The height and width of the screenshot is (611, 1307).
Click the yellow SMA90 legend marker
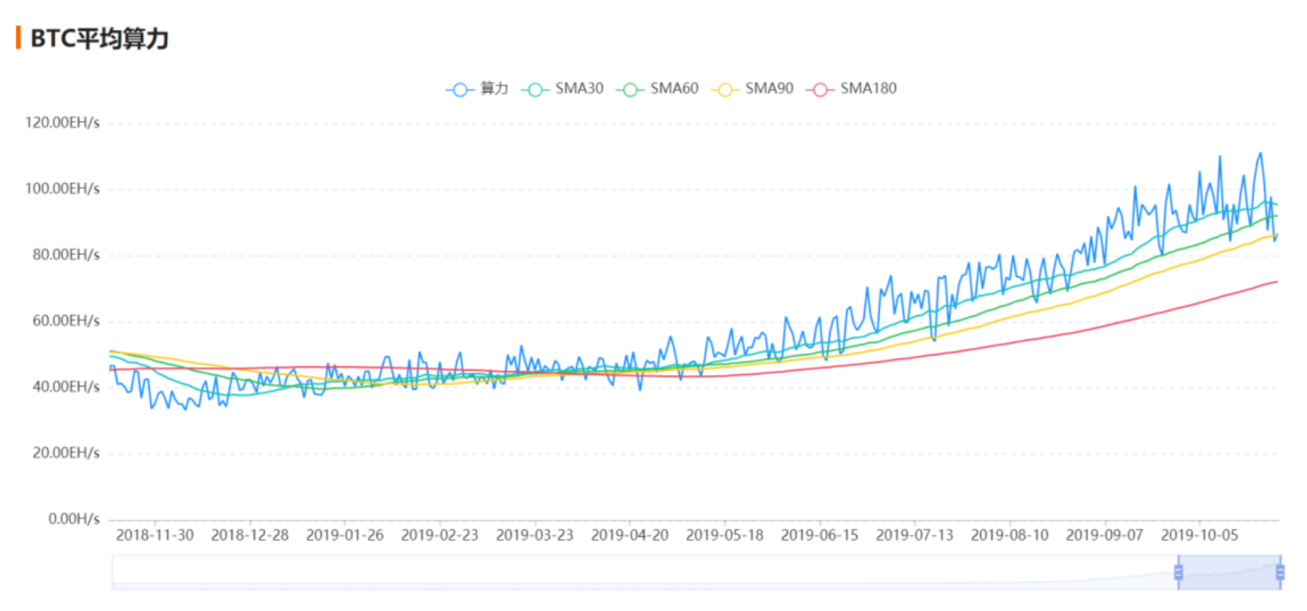(x=725, y=89)
